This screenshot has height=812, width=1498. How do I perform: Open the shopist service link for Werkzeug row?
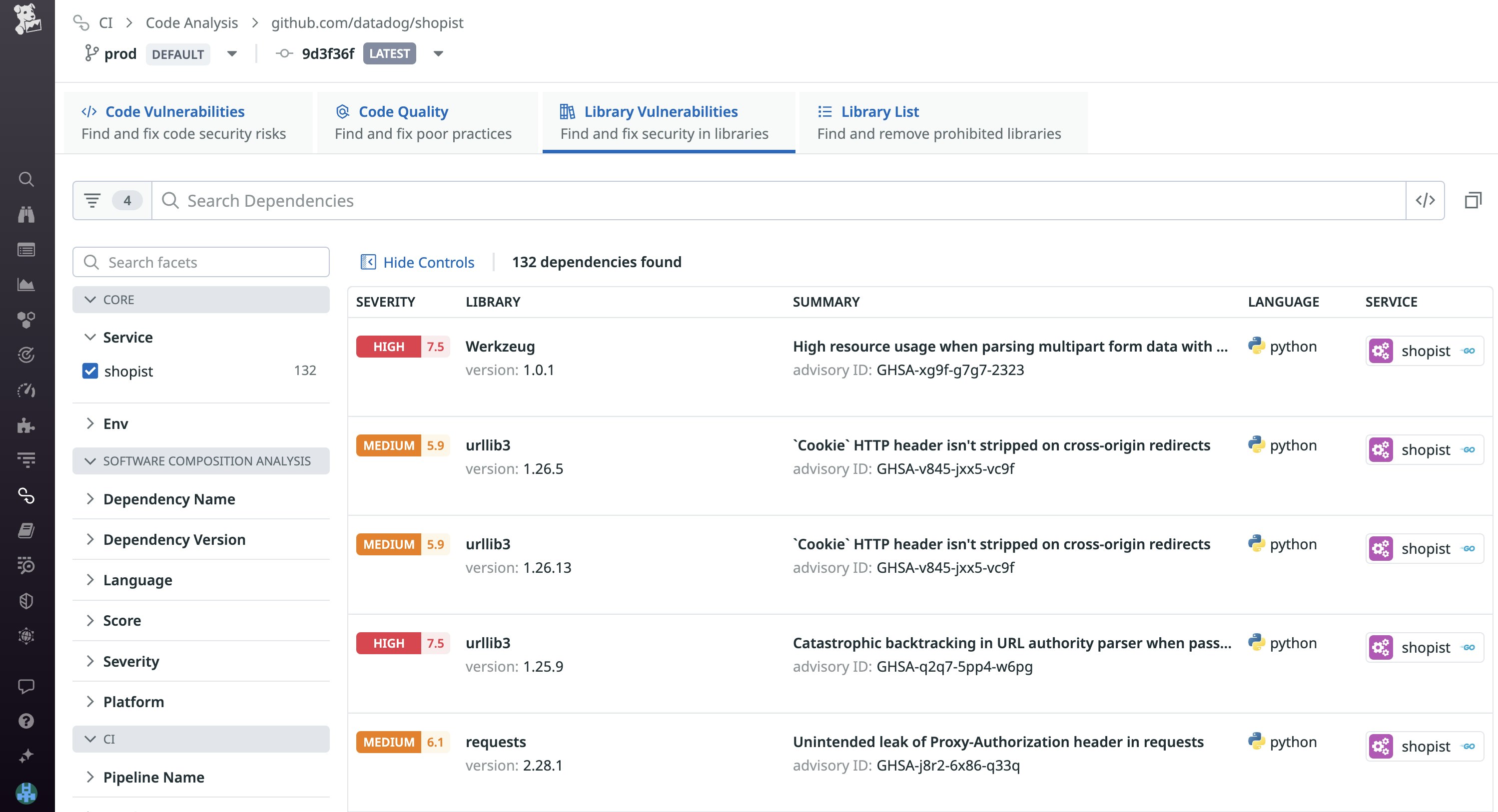[x=1424, y=351]
